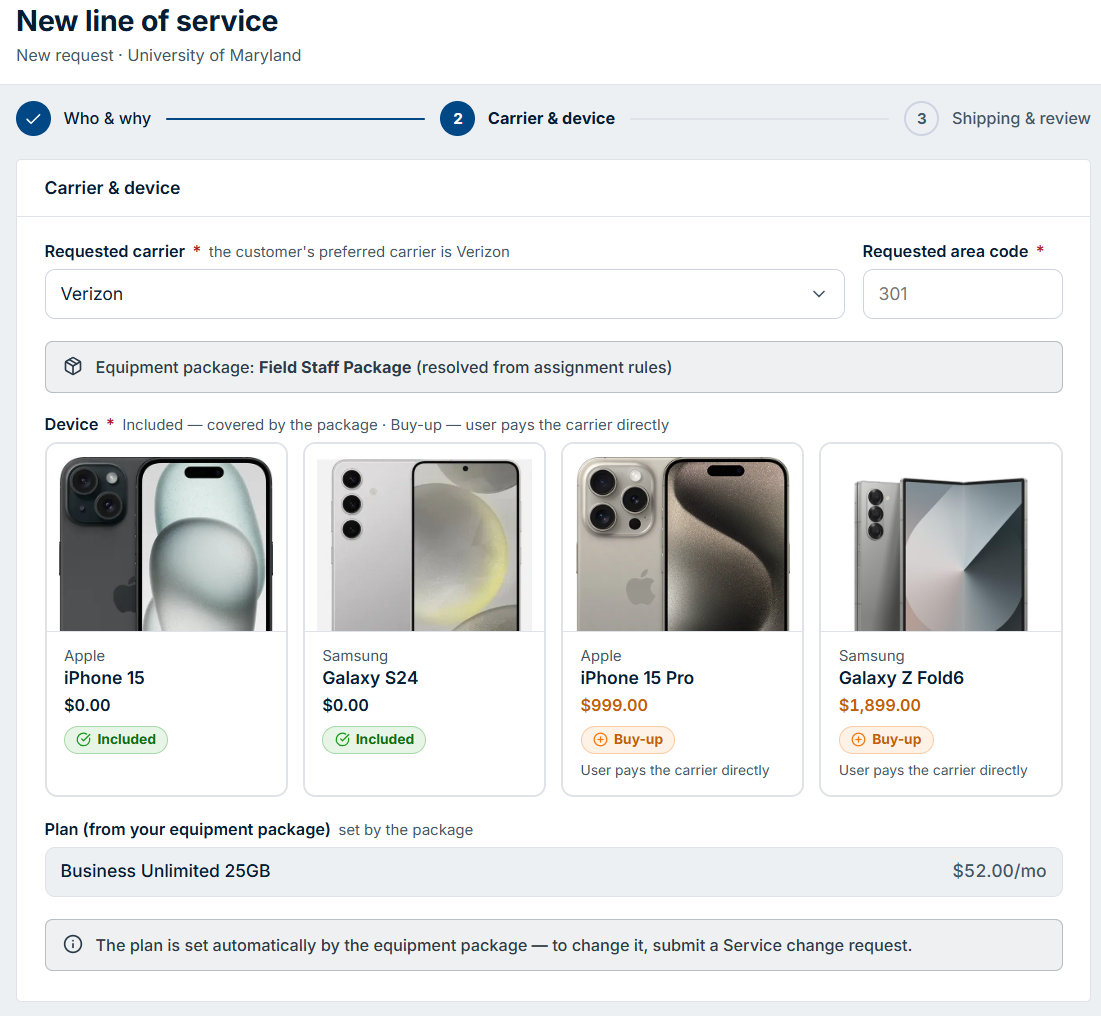
Task: Click the Carrier & device panel header
Action: point(112,188)
